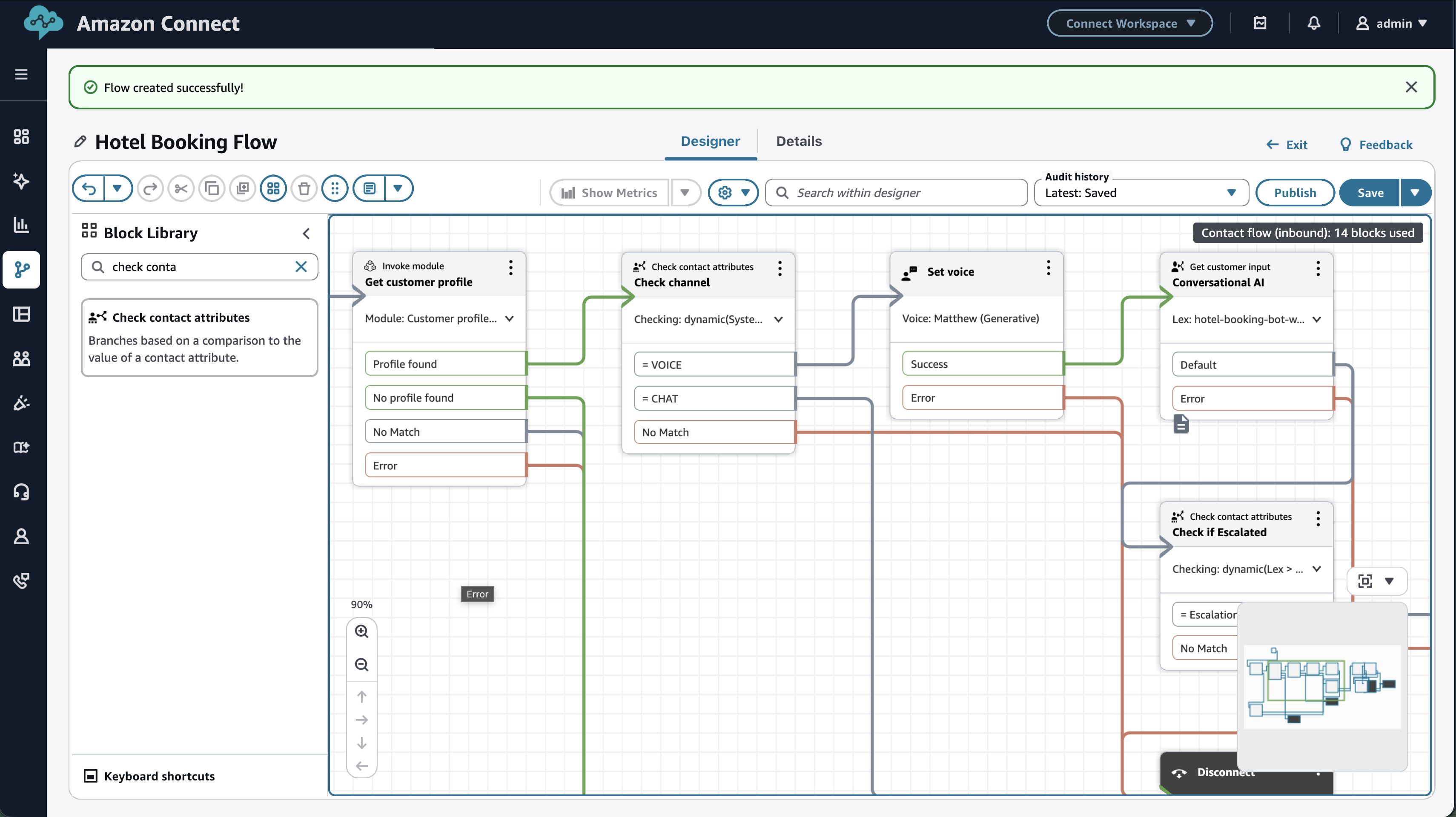The width and height of the screenshot is (1456, 817).
Task: Expand the Connect Workspace dropdown
Action: 1129,23
